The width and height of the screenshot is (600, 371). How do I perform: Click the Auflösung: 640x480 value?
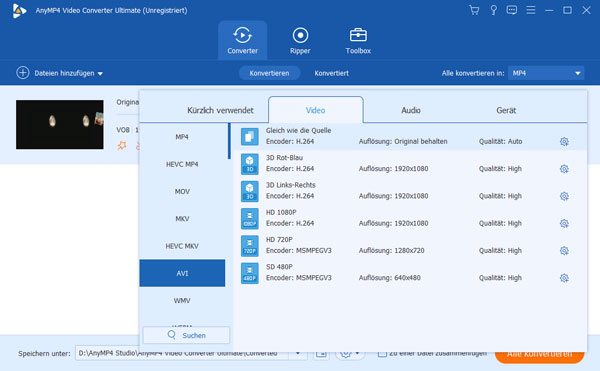click(x=390, y=278)
